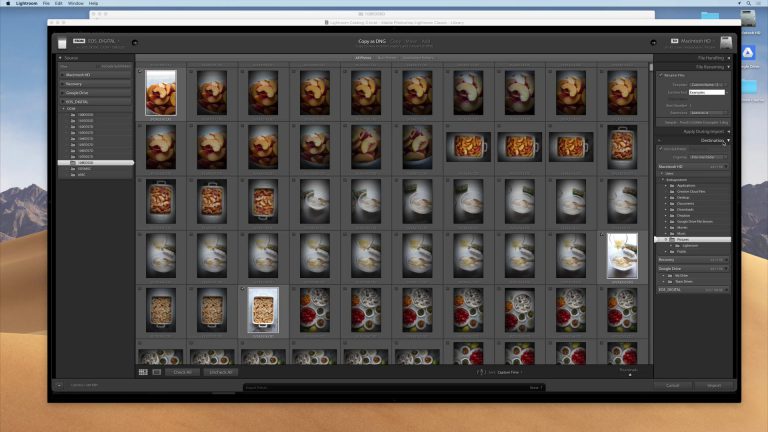Select Macintosh HD volume in the Source panel
Screen dimensions: 768x432
[x=96, y=75]
